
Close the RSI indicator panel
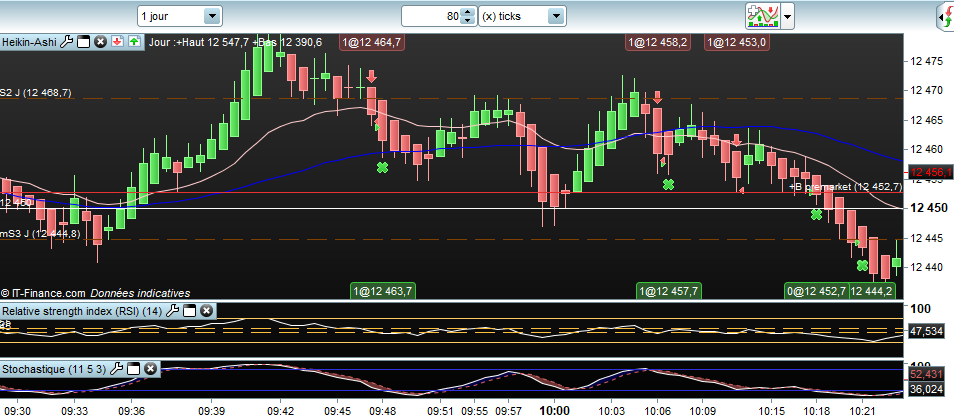(206, 311)
